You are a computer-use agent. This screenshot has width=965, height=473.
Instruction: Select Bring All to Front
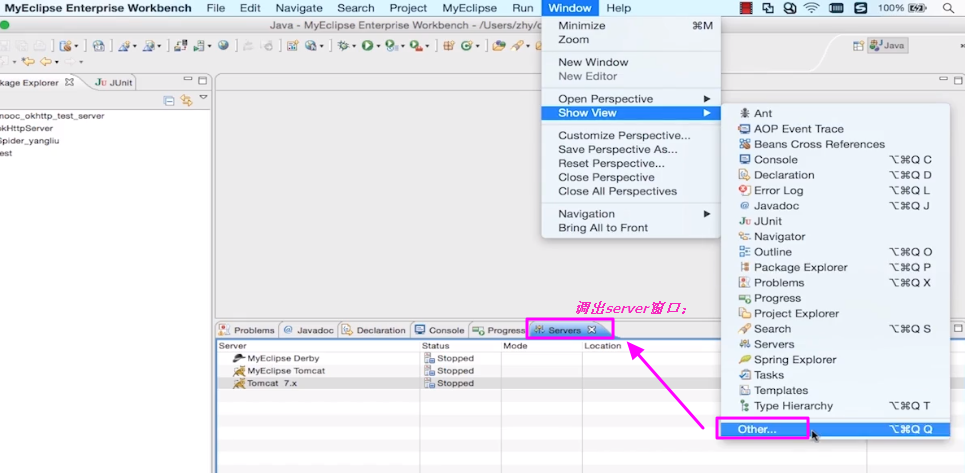pos(630,228)
